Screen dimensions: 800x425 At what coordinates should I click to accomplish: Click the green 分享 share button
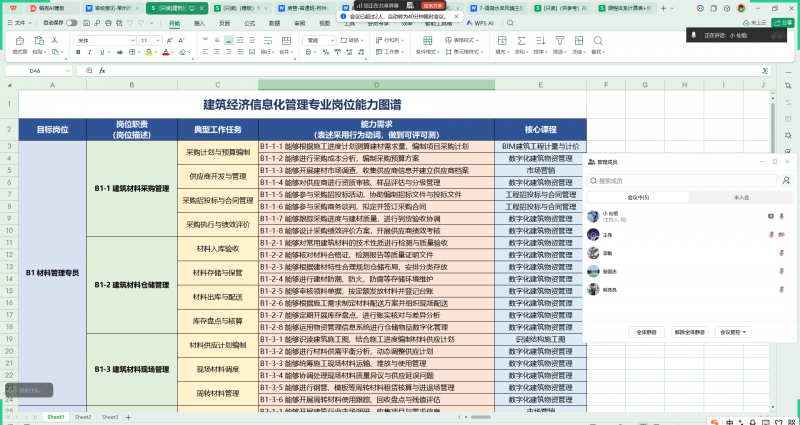click(x=783, y=23)
